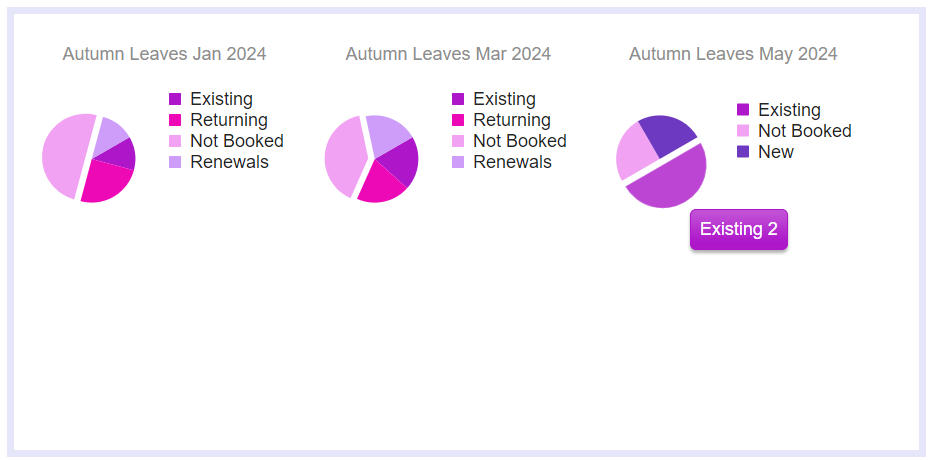Select the Returning slice in Jan 2024 pie
The height and width of the screenshot is (460, 930).
coord(108,183)
